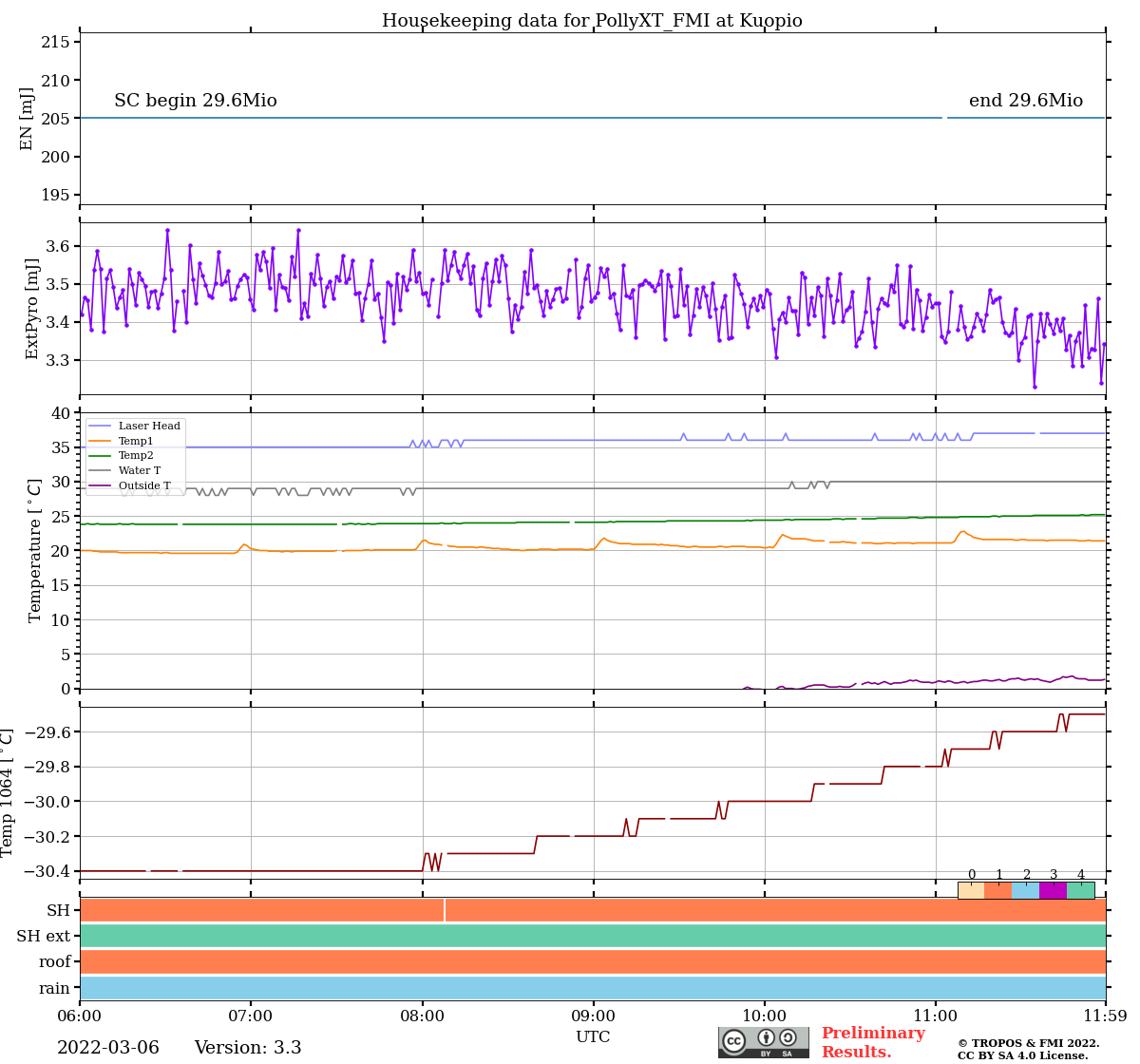
Task: Click the Creative Commons CC logo icon
Action: pyautogui.click(x=734, y=1040)
